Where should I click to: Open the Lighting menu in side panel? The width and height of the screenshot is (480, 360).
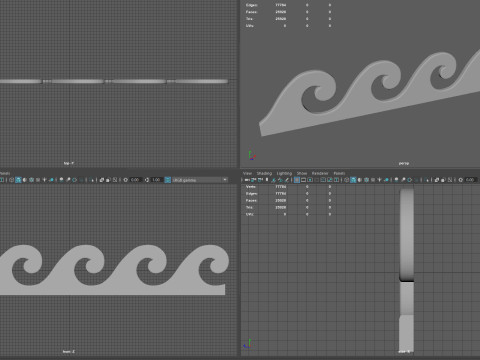point(284,173)
